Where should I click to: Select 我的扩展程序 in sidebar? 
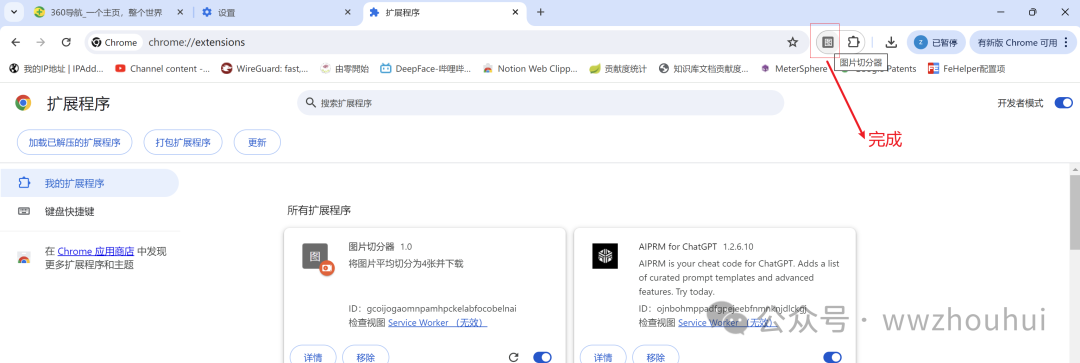(x=89, y=183)
